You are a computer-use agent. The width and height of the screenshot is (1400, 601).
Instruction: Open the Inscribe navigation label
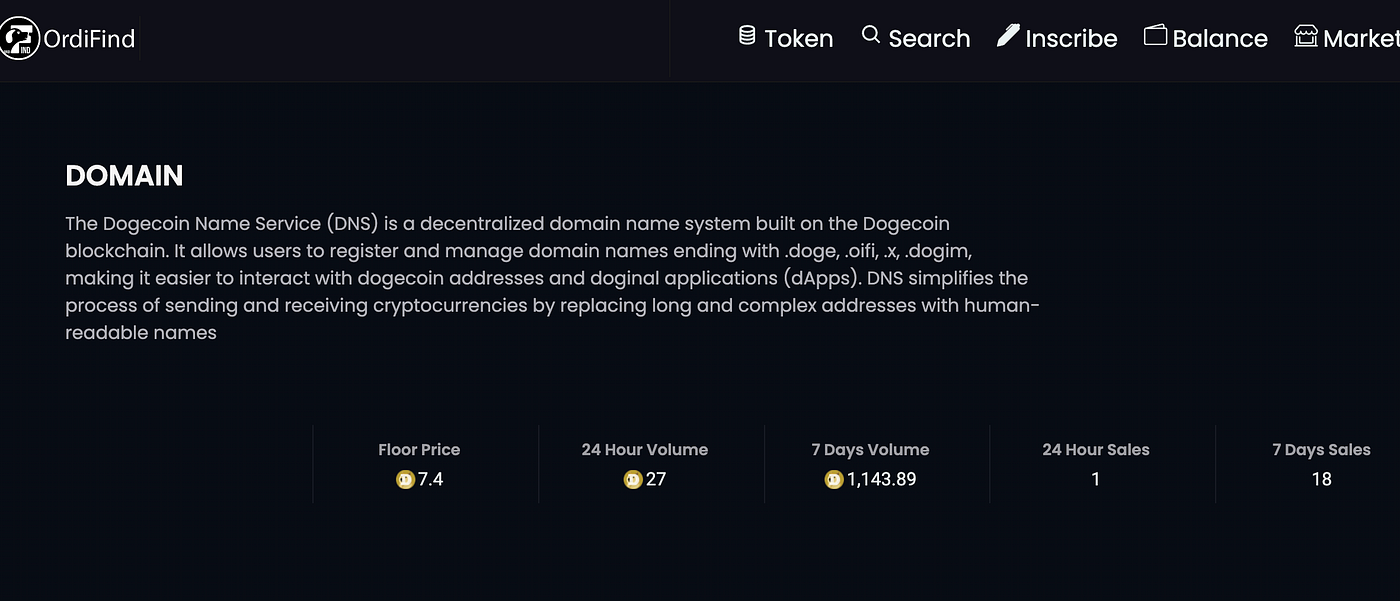[1071, 39]
